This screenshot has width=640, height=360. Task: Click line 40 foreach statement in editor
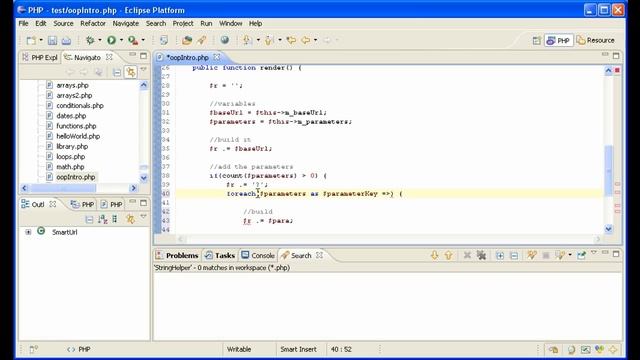[x=314, y=194]
